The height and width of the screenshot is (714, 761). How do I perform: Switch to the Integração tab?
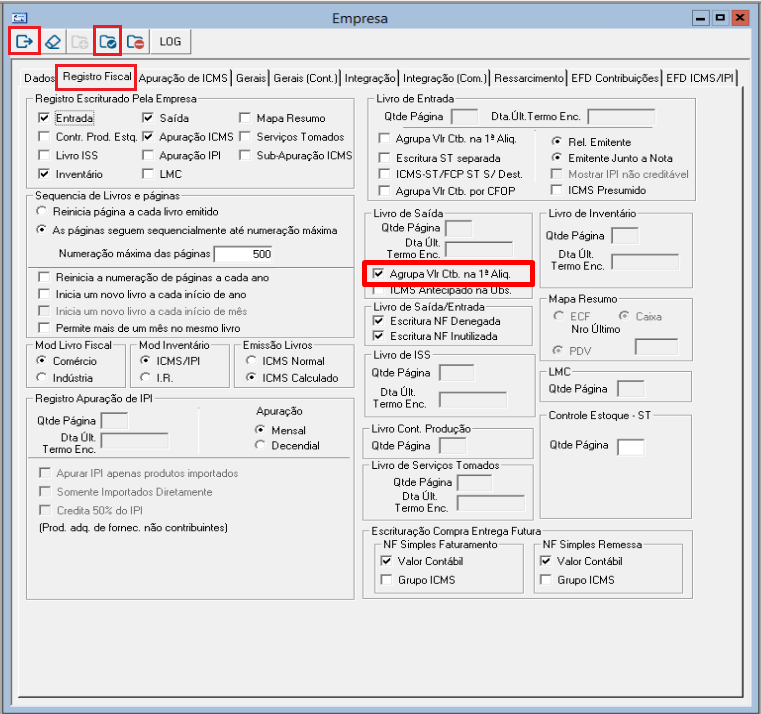coord(370,78)
